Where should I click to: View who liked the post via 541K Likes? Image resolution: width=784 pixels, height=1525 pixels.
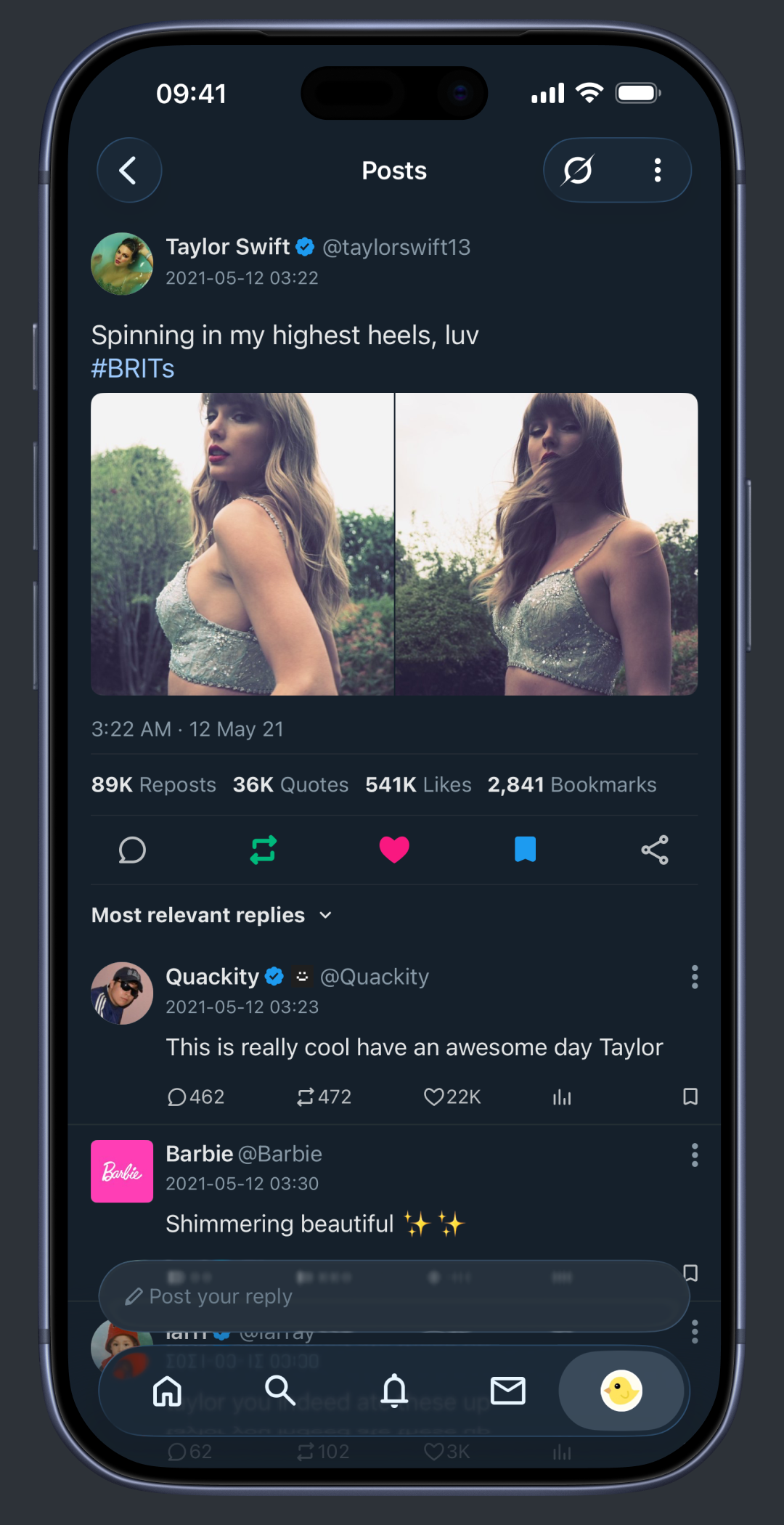(x=417, y=784)
